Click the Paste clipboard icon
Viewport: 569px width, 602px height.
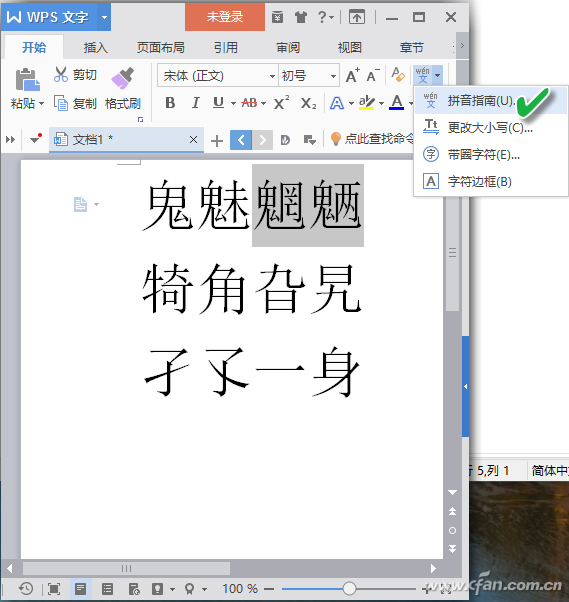coord(27,79)
